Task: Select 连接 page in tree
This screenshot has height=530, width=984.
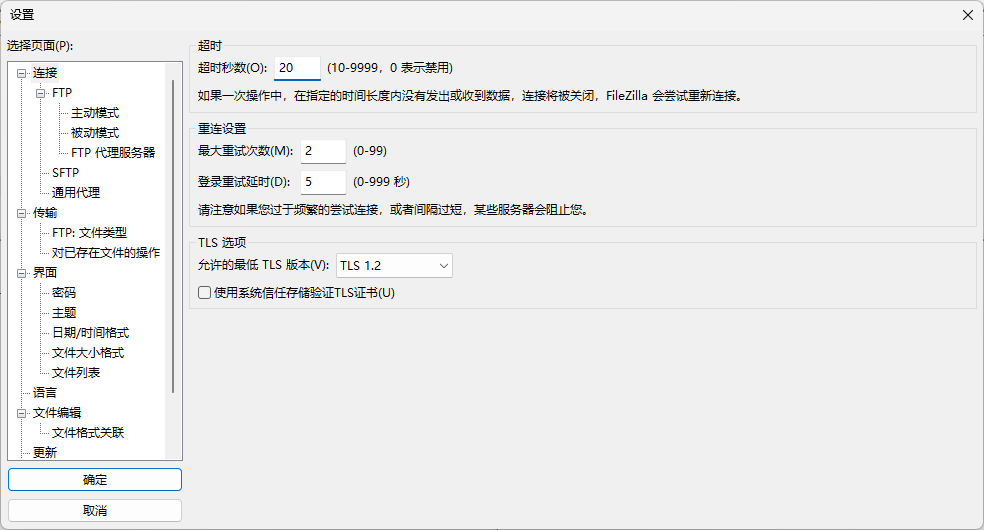Action: point(45,73)
